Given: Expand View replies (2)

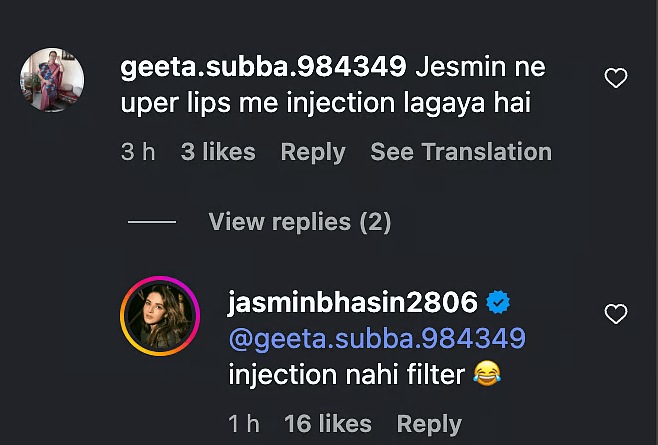Looking at the screenshot, I should (299, 221).
